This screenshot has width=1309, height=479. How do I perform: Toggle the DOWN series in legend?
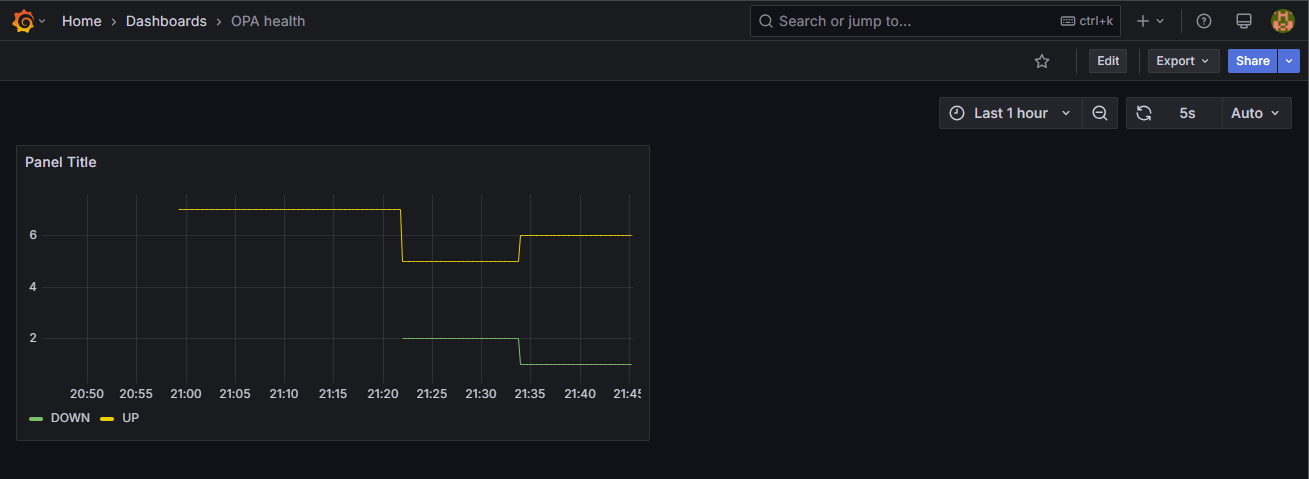pyautogui.click(x=70, y=418)
